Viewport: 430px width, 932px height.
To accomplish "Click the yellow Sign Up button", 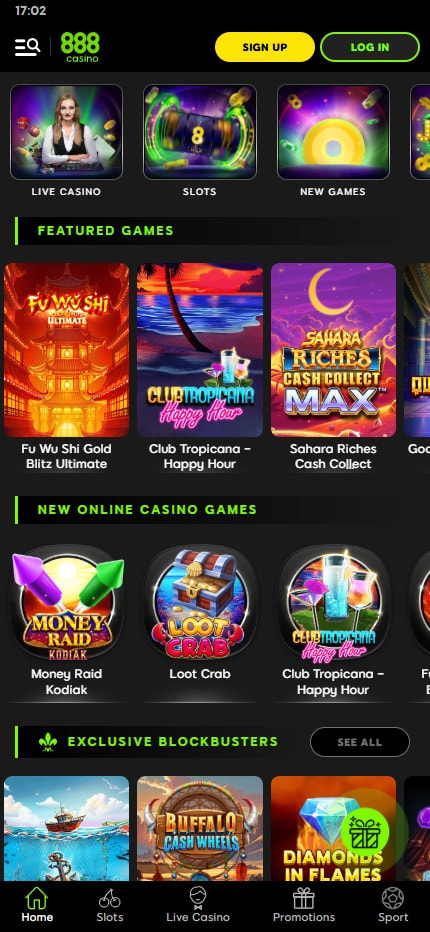I will click(x=265, y=47).
